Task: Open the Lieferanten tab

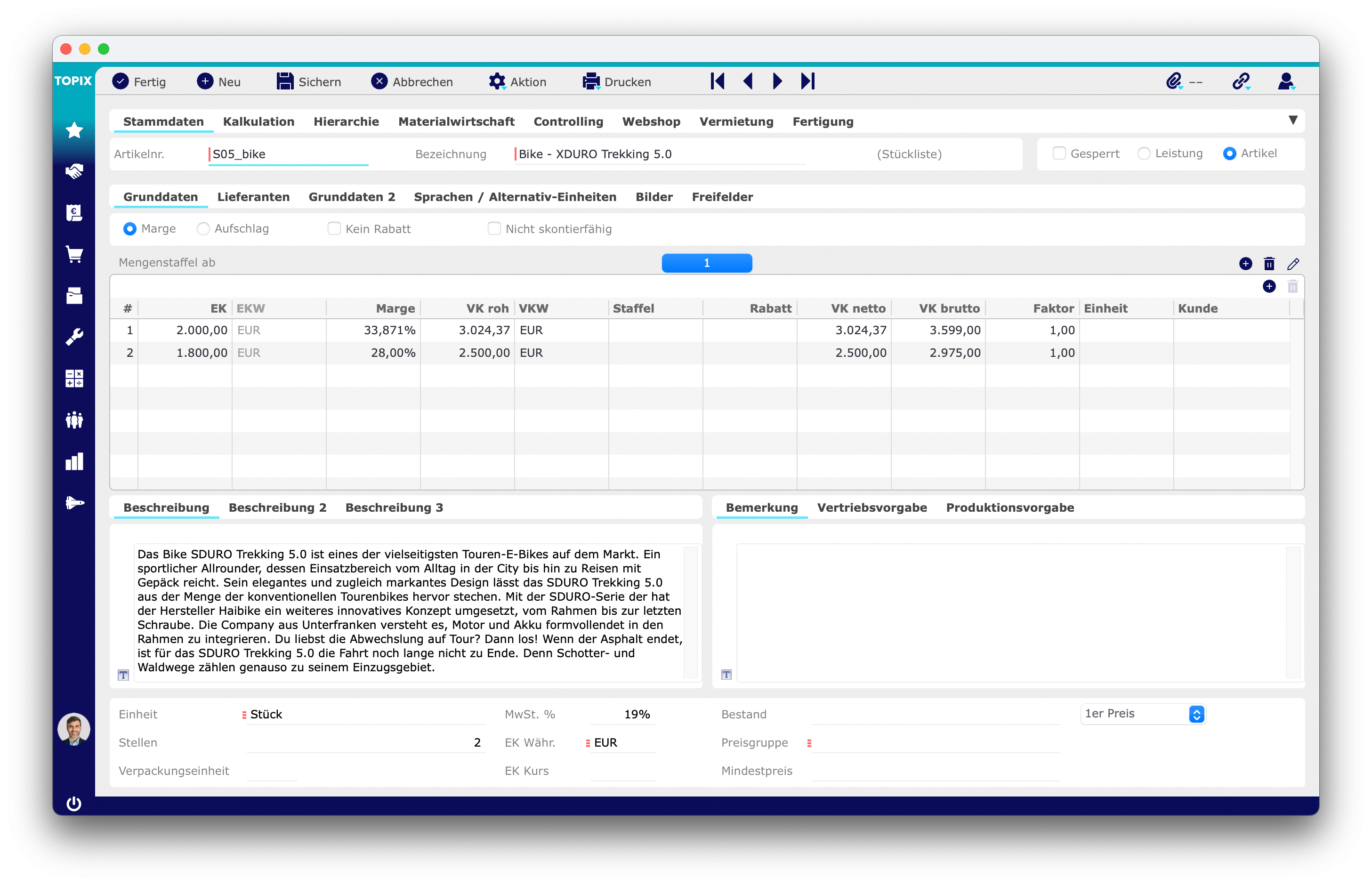Action: (x=253, y=197)
